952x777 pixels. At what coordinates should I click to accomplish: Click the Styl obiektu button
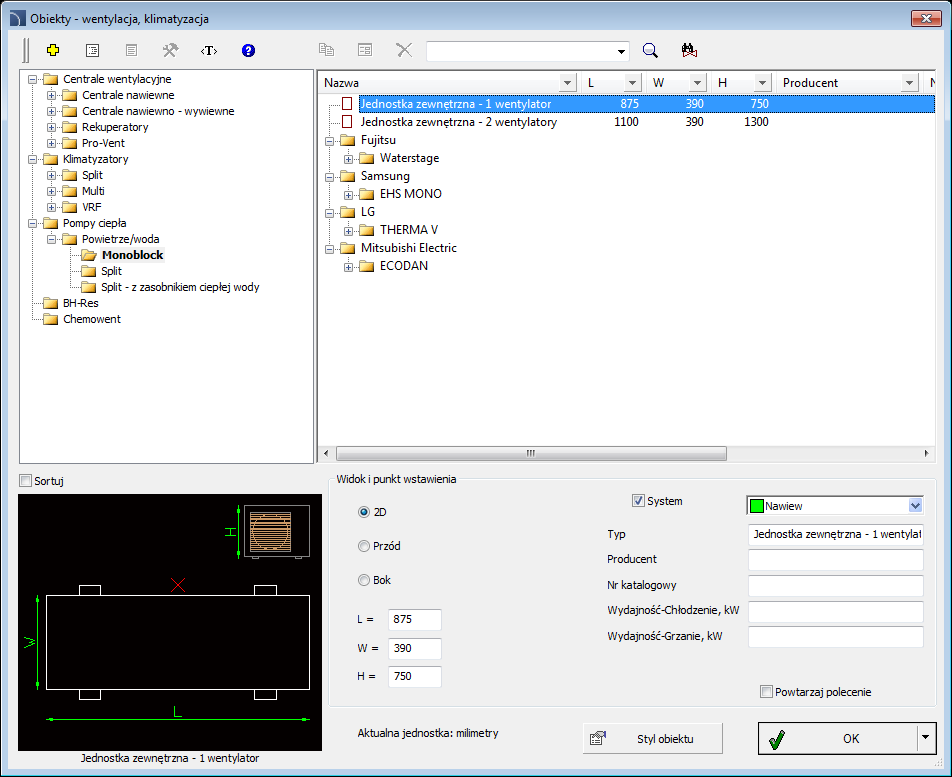pos(653,738)
